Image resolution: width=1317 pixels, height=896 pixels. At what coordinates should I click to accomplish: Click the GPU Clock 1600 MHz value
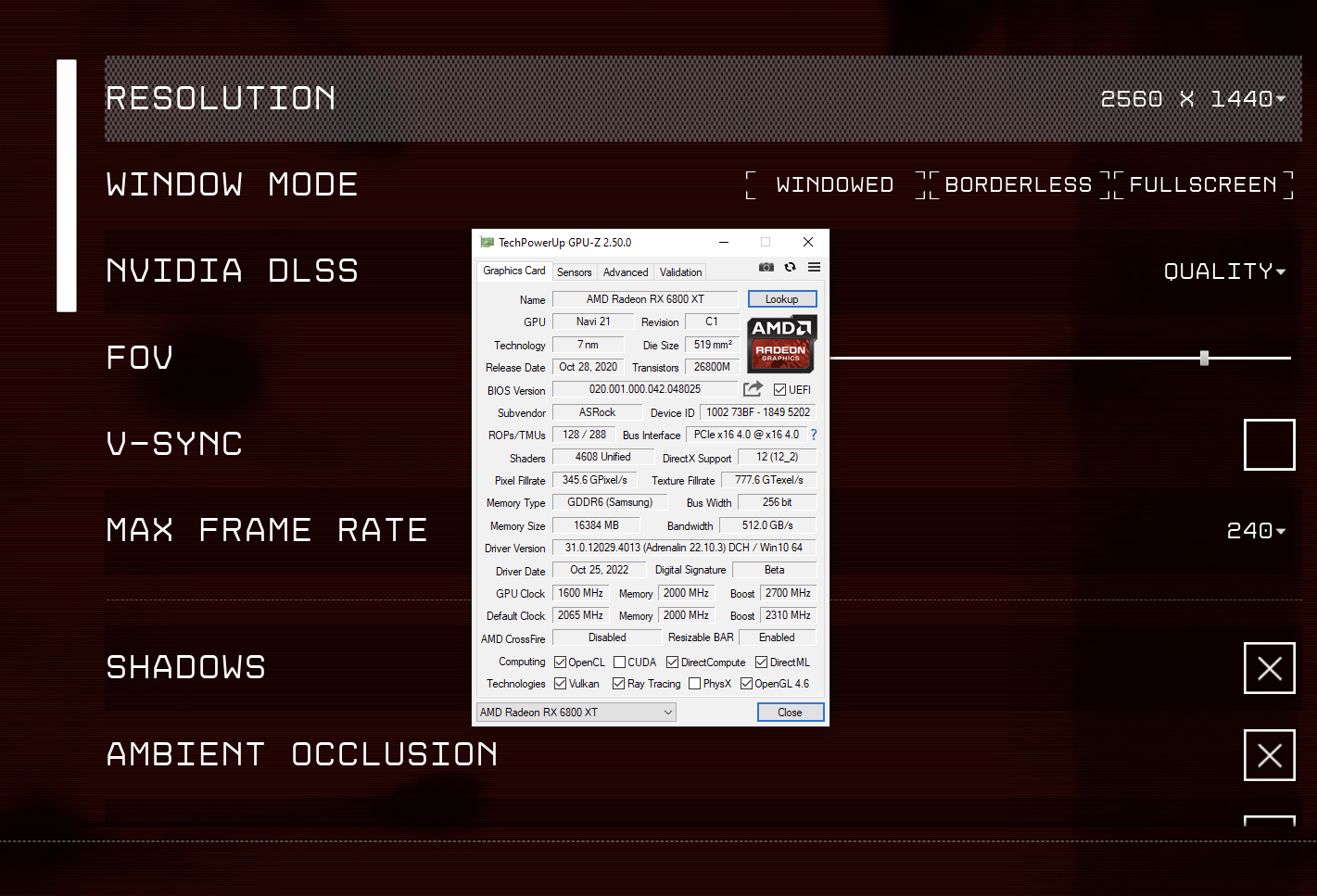[x=580, y=593]
